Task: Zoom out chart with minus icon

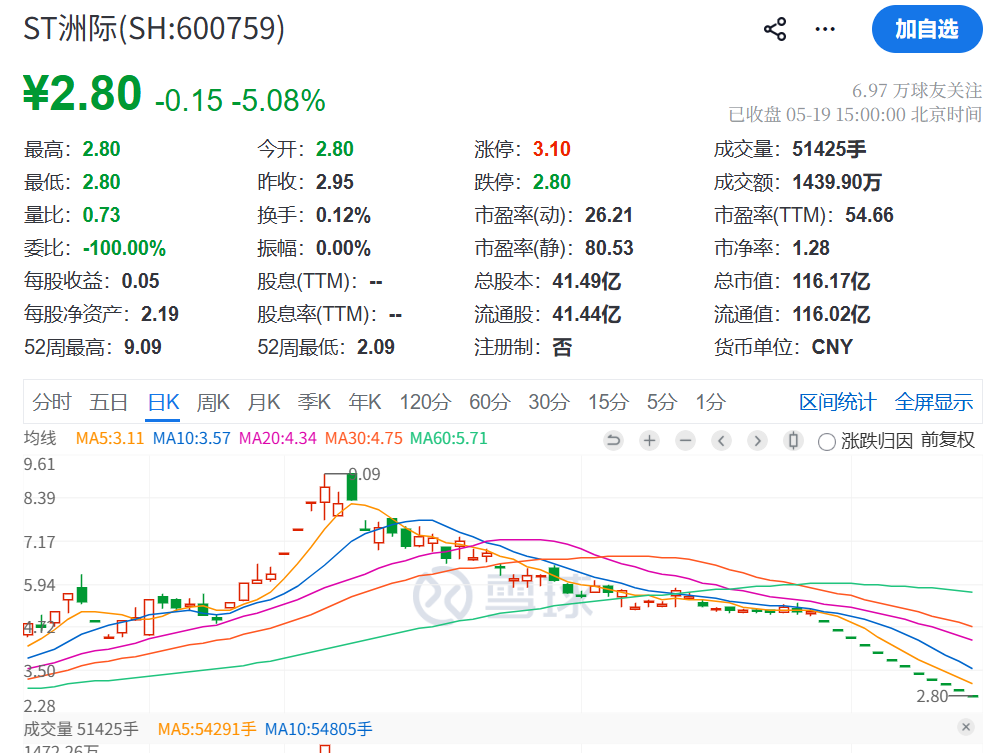Action: 685,440
